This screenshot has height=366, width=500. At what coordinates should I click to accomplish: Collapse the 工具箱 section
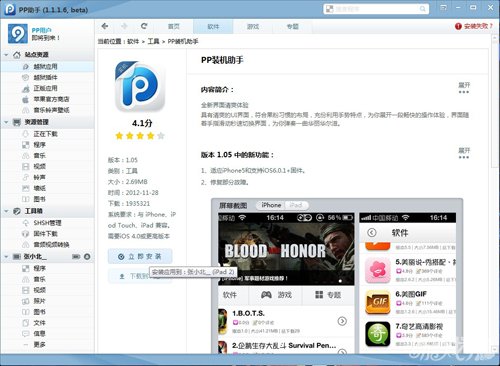pyautogui.click(x=6, y=211)
